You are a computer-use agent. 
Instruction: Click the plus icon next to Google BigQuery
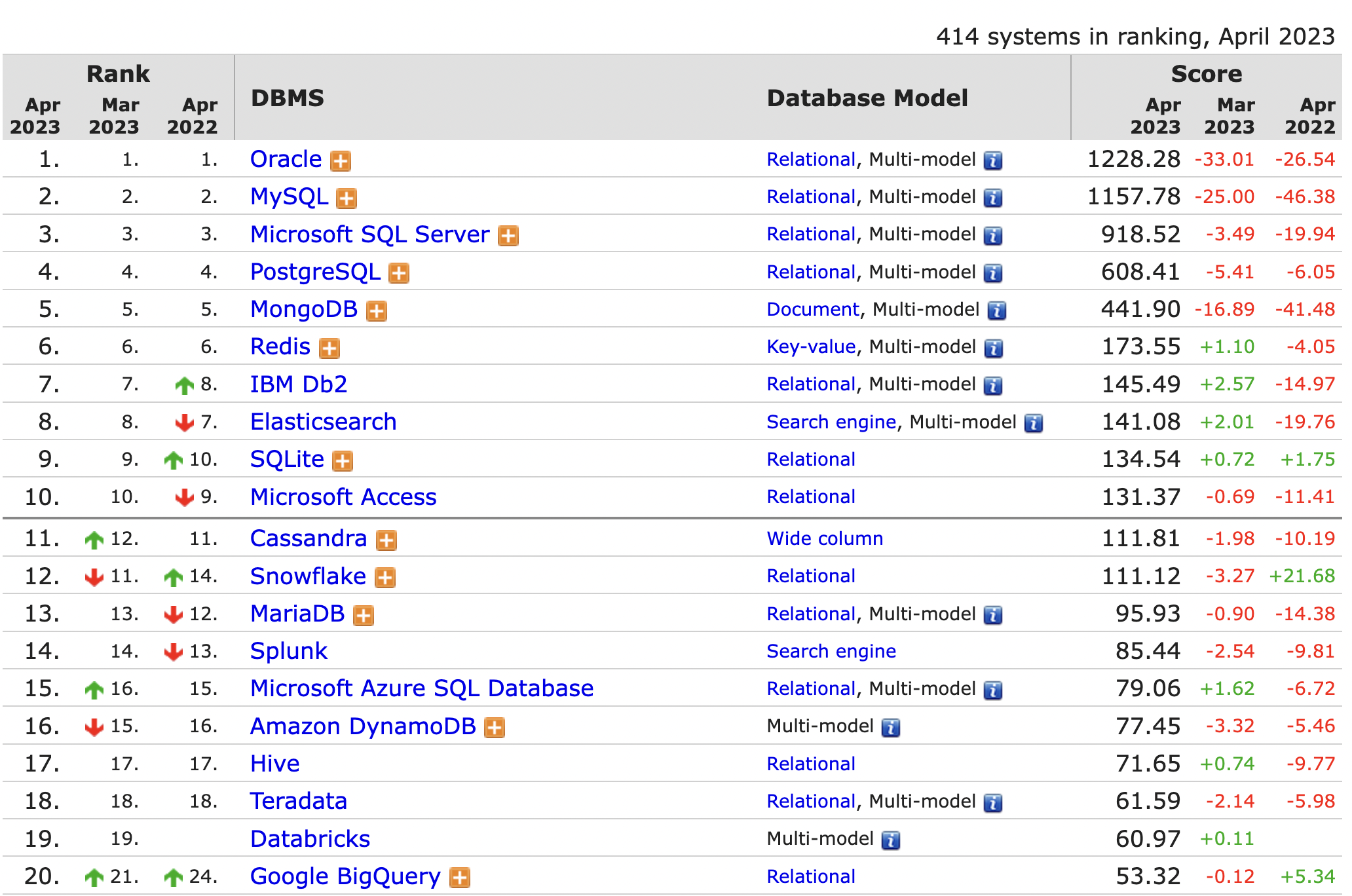pos(459,878)
